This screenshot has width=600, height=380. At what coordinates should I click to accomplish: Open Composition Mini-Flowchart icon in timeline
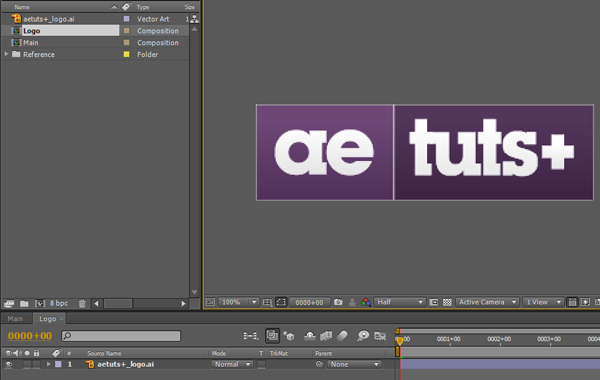tap(251, 336)
